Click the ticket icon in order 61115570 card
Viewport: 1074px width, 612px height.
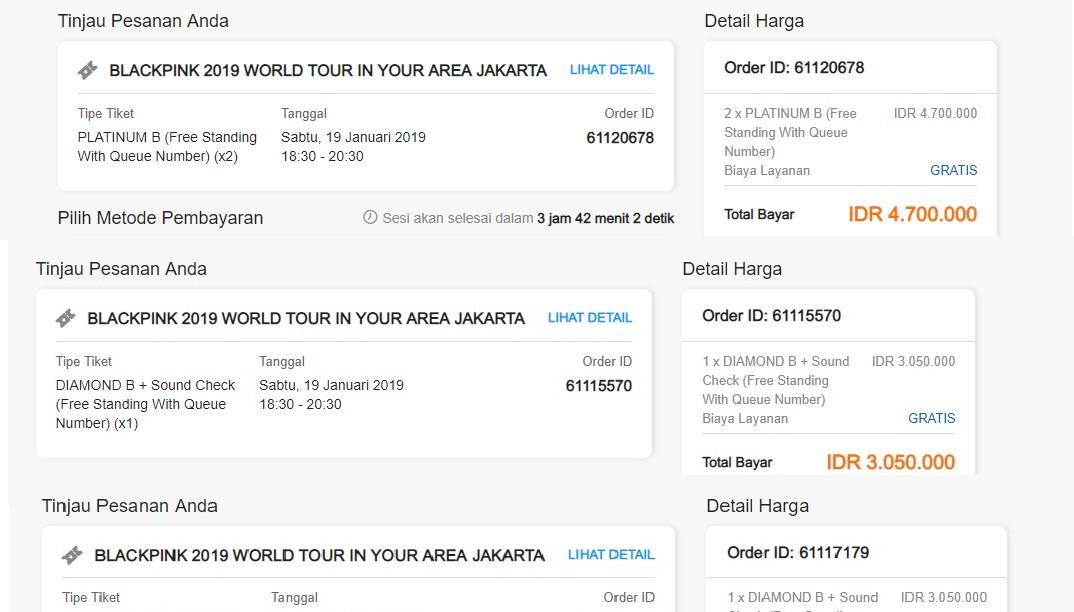(x=66, y=318)
